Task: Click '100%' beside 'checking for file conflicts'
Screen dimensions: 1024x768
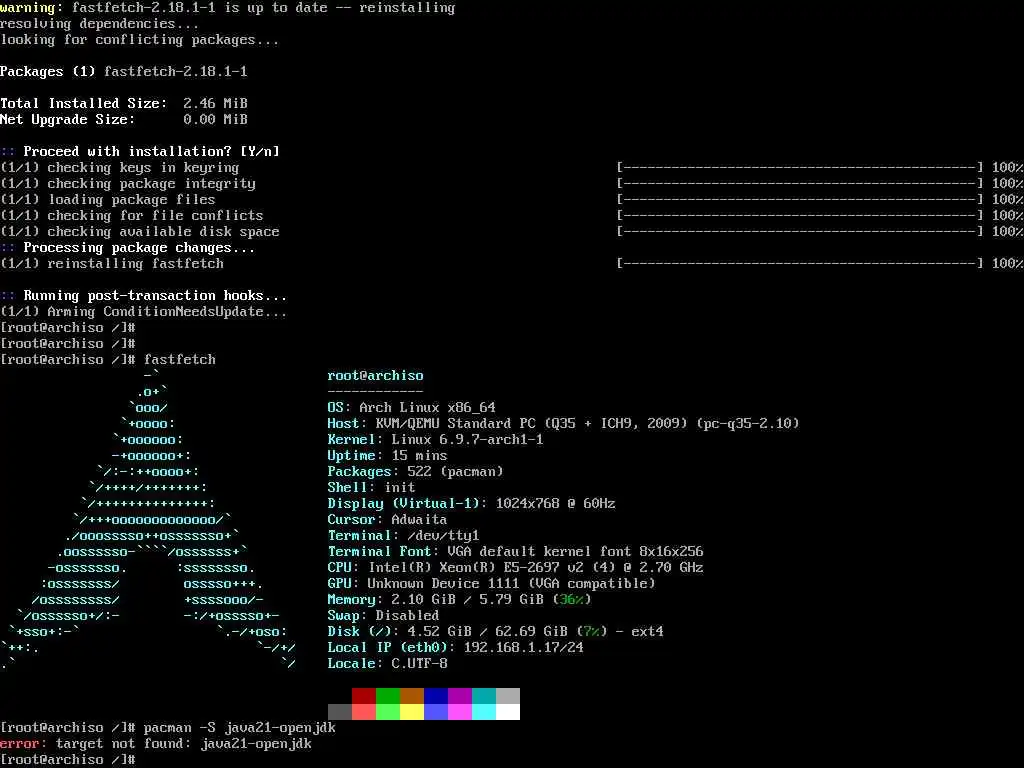Action: 1008,216
